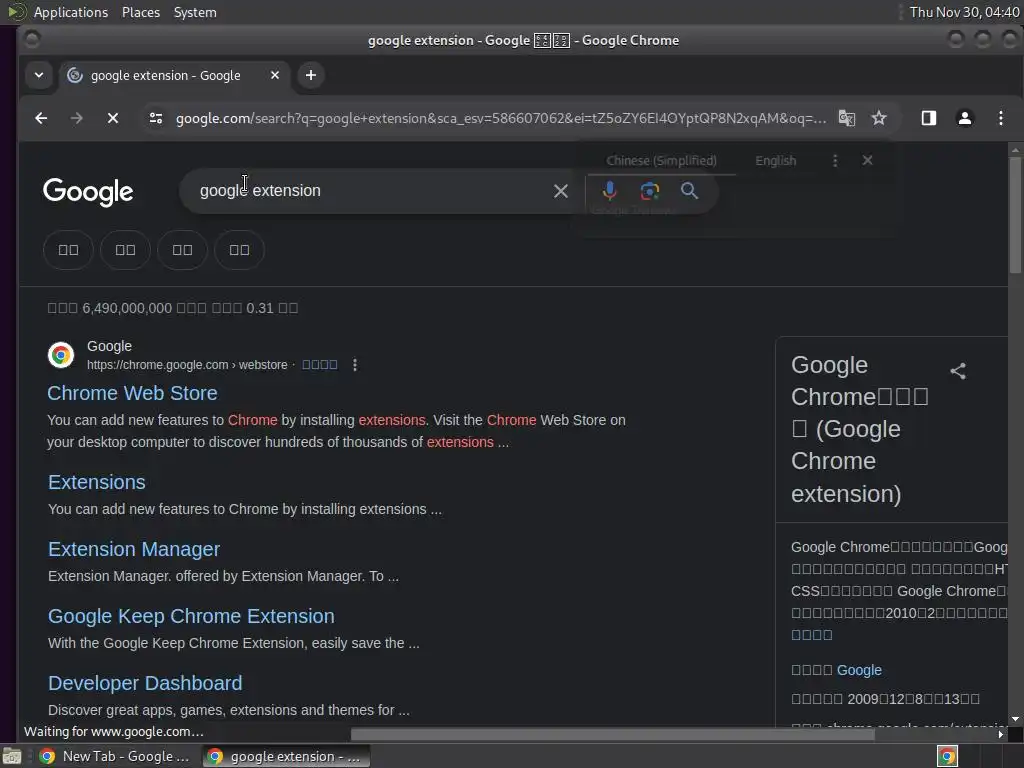The height and width of the screenshot is (768, 1024).
Task: Expand the knowledge panel description link
Action: point(812,635)
